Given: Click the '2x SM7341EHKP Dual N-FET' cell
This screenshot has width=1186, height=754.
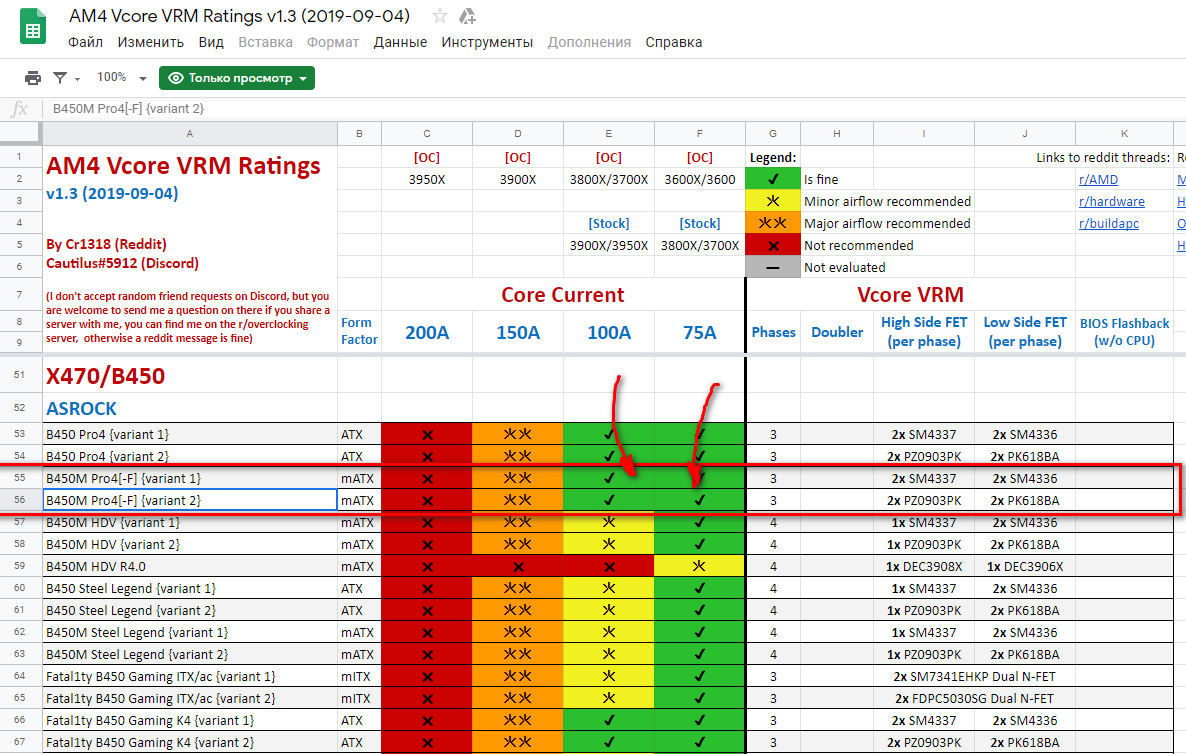Looking at the screenshot, I should click(974, 676).
